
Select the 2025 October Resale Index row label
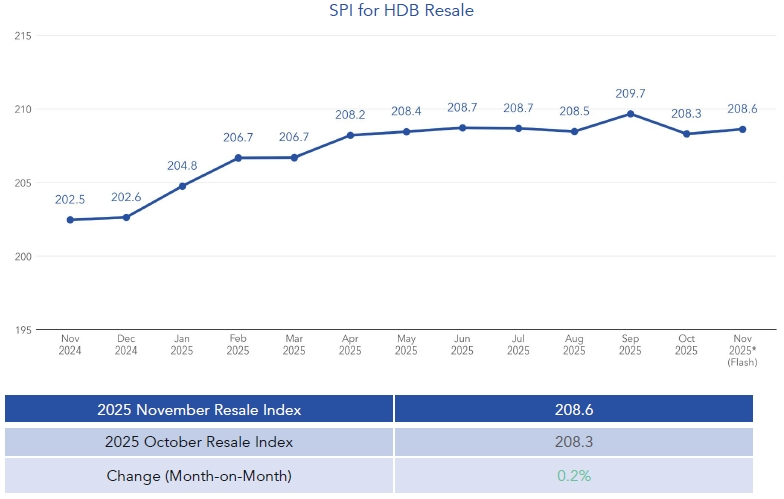tap(199, 442)
